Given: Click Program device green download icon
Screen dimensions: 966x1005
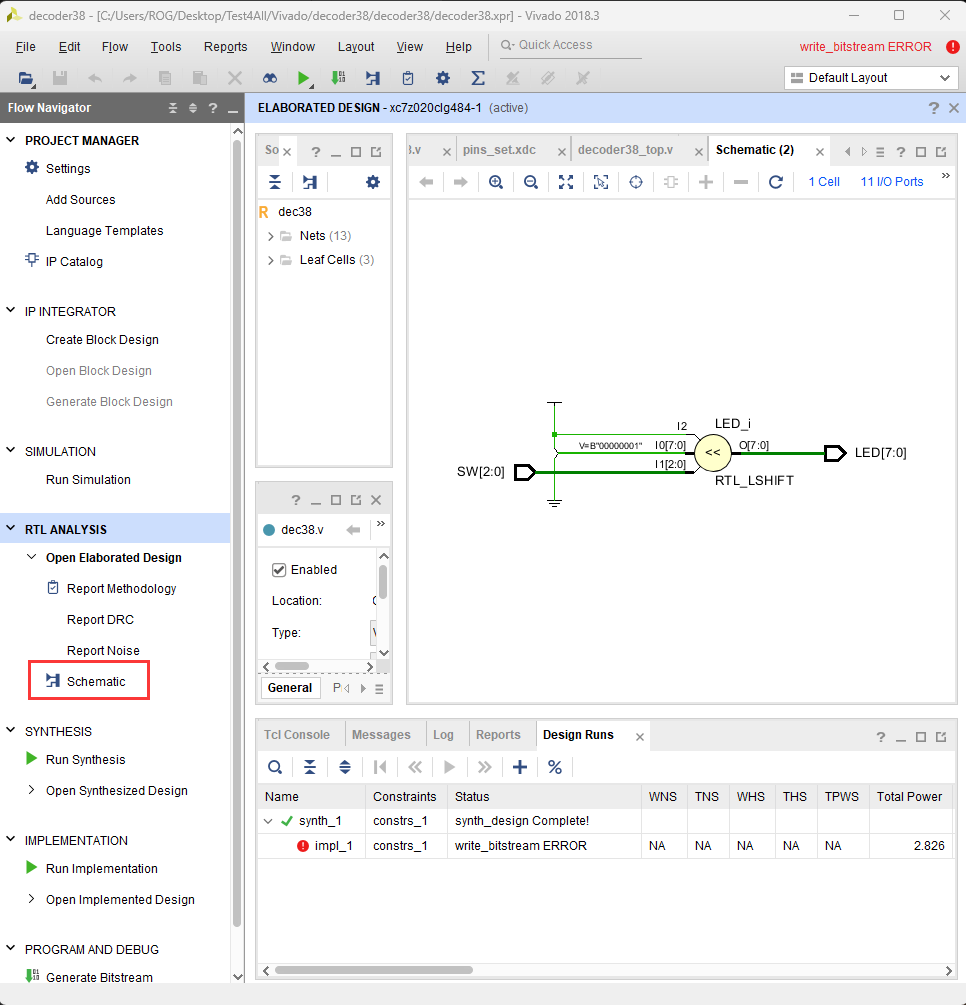Looking at the screenshot, I should [x=338, y=78].
